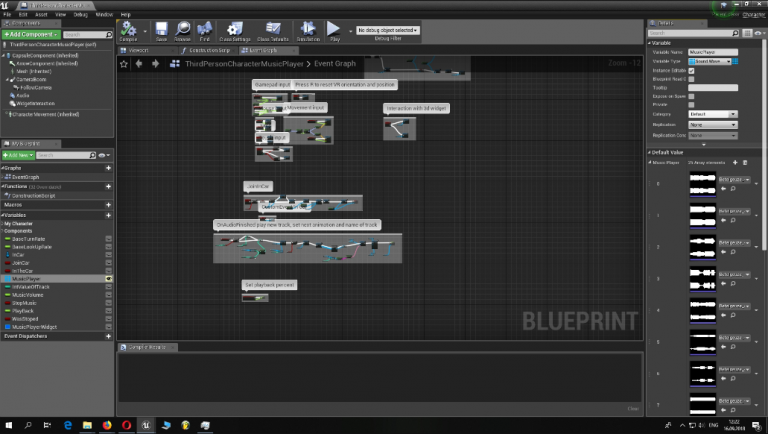Select CameraBoom in components tree

click(x=31, y=79)
